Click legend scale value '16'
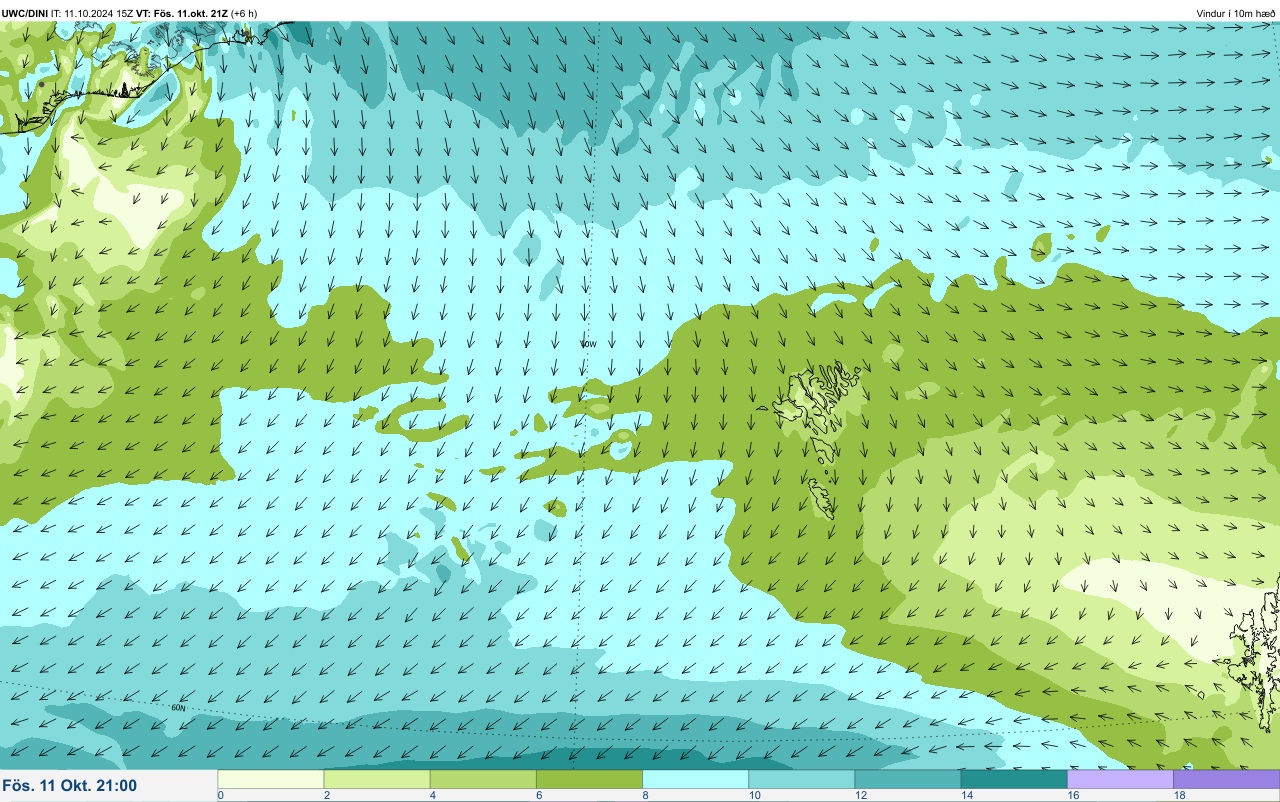The width and height of the screenshot is (1280, 802). point(1073,796)
